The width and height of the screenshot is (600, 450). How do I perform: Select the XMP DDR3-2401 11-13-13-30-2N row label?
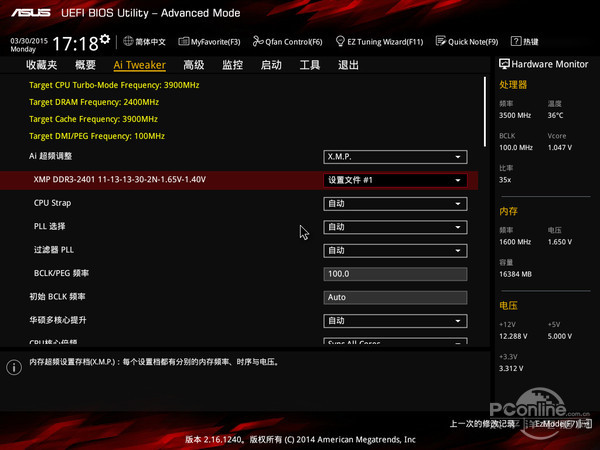pyautogui.click(x=120, y=179)
